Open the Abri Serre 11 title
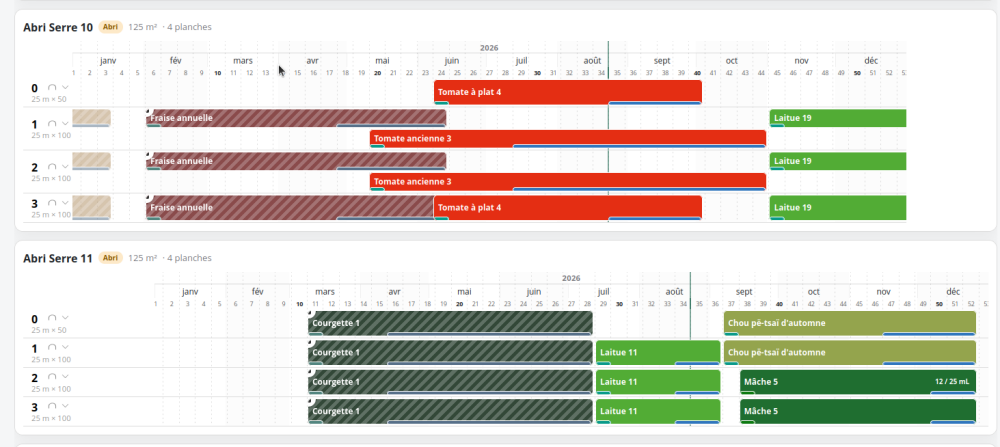The height and width of the screenshot is (447, 1000). [x=58, y=258]
